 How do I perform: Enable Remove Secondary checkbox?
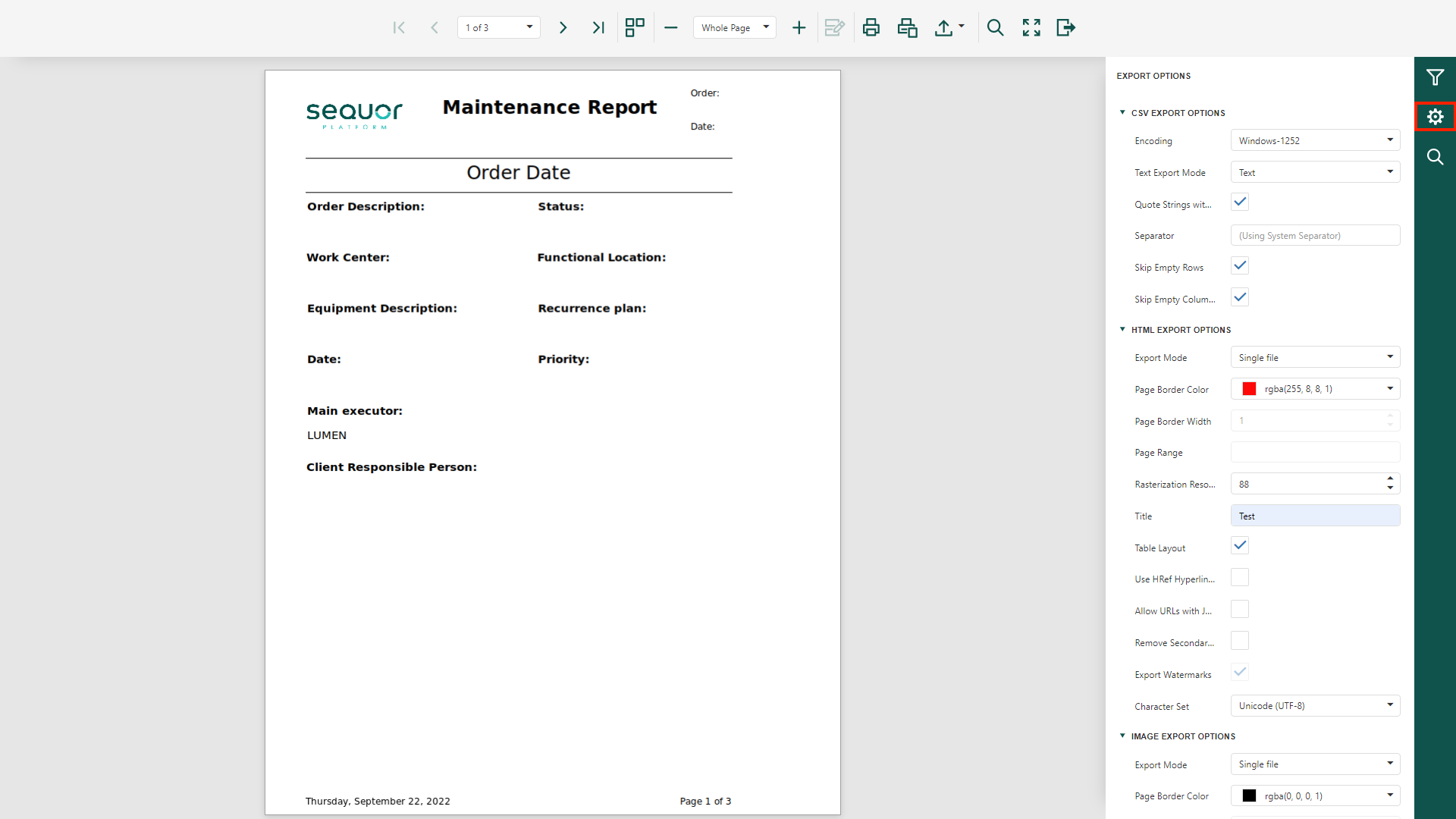[x=1240, y=642]
